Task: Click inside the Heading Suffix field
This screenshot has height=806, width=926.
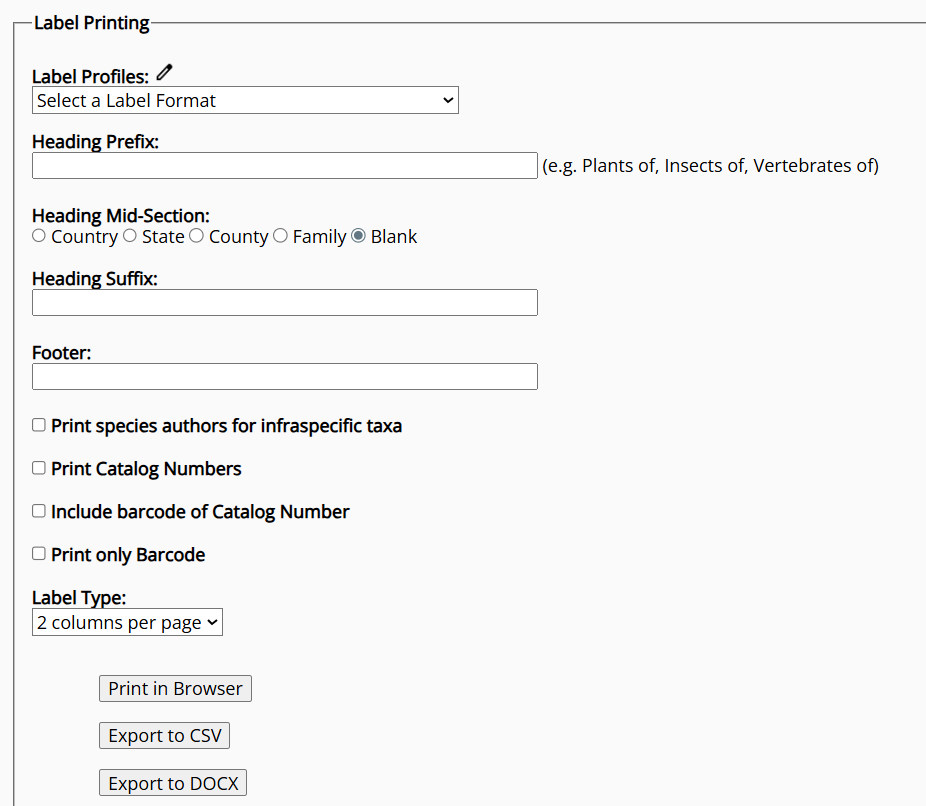Action: click(284, 302)
